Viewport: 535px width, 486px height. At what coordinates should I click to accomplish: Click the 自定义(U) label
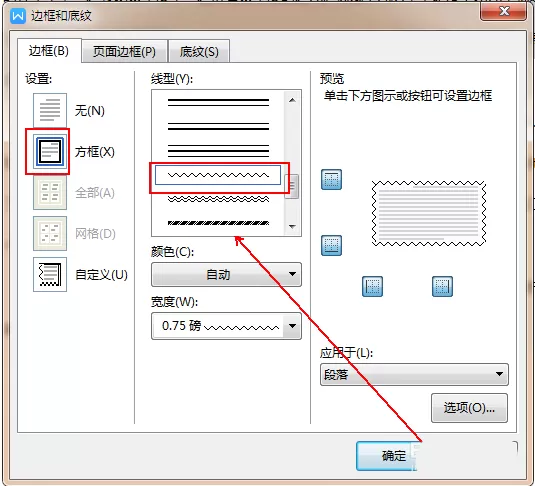pyautogui.click(x=101, y=275)
